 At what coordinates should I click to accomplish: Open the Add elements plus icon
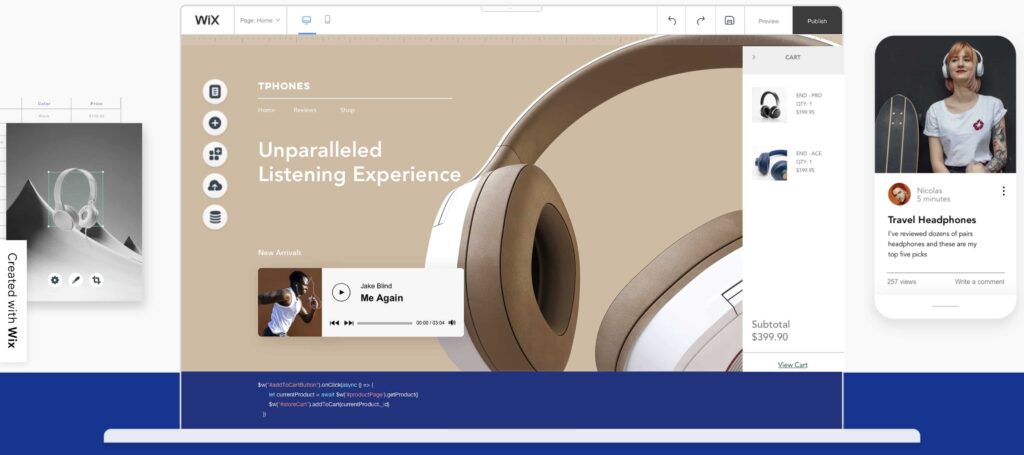(x=215, y=123)
